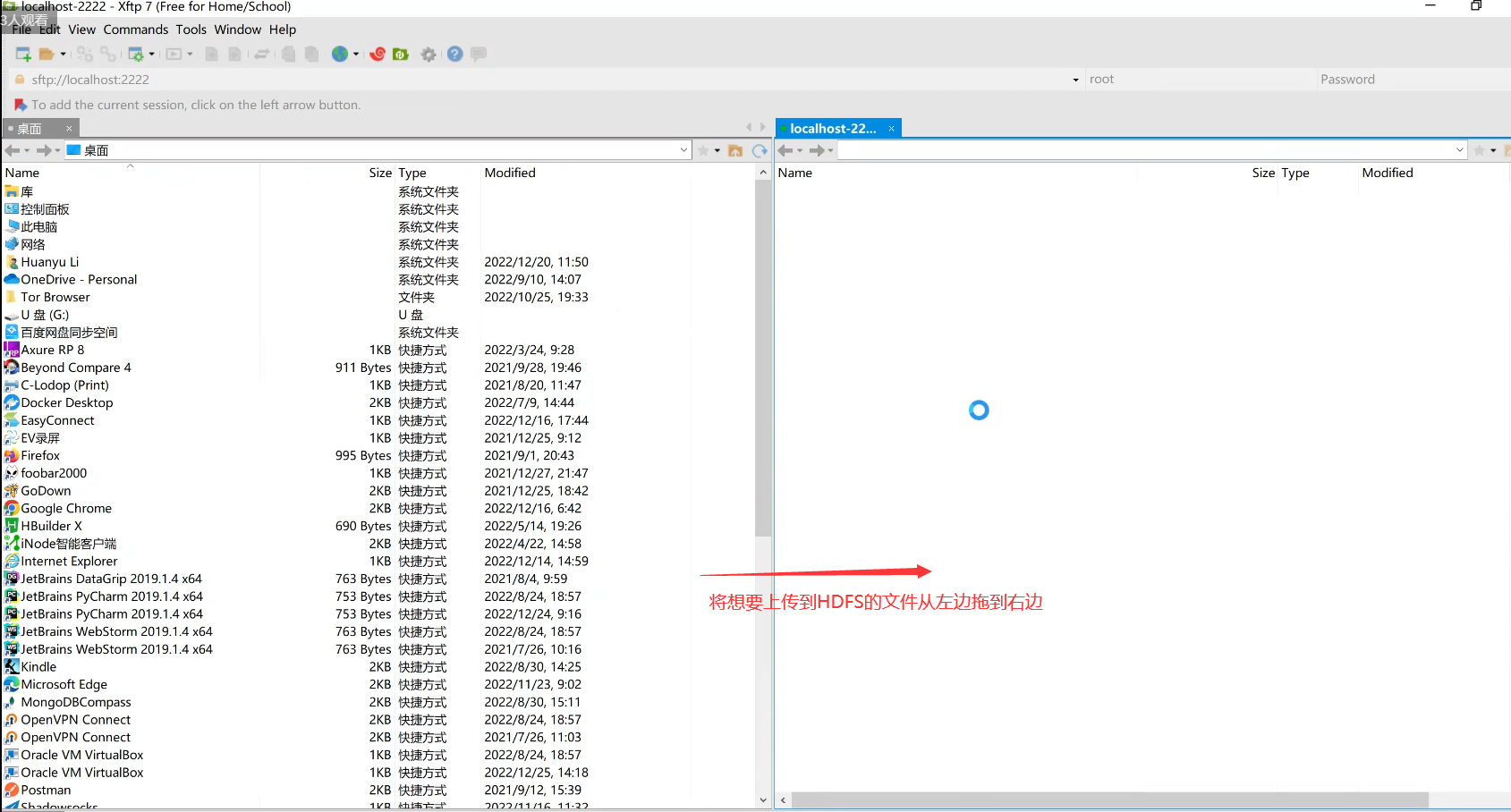The width and height of the screenshot is (1511, 812).
Task: Open the File menu
Action: [x=21, y=30]
